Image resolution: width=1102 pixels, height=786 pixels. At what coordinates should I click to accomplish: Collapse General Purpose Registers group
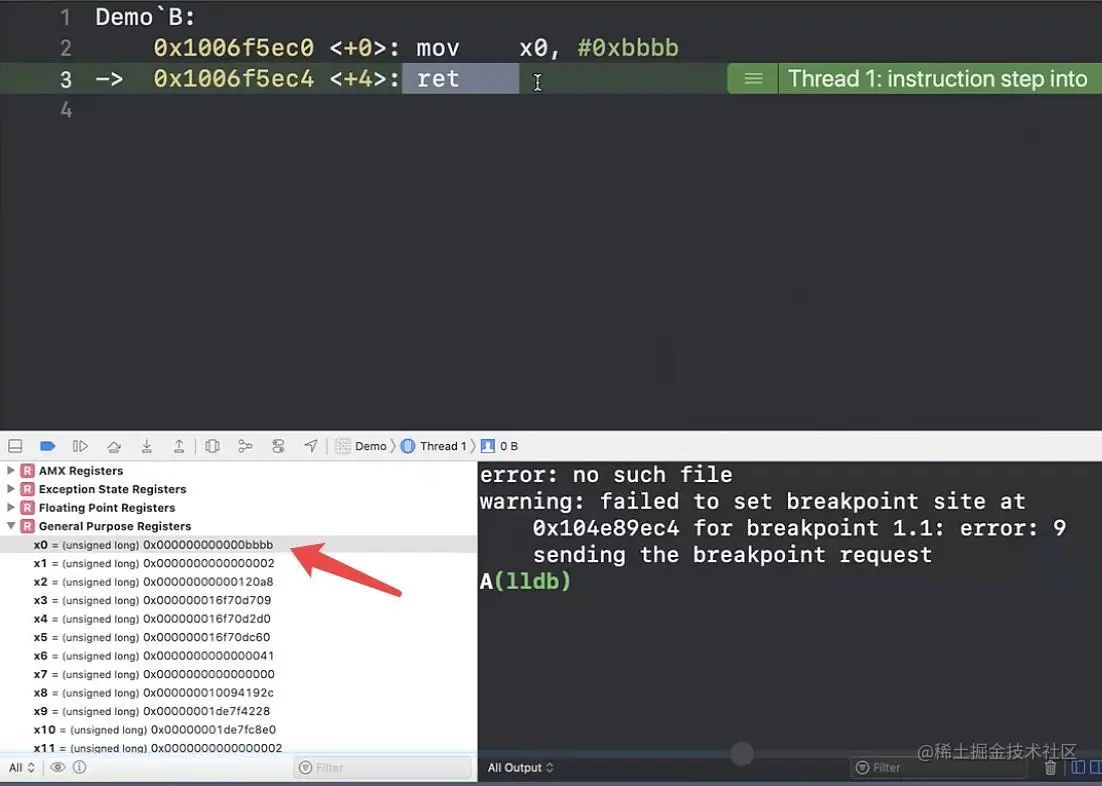pos(11,525)
